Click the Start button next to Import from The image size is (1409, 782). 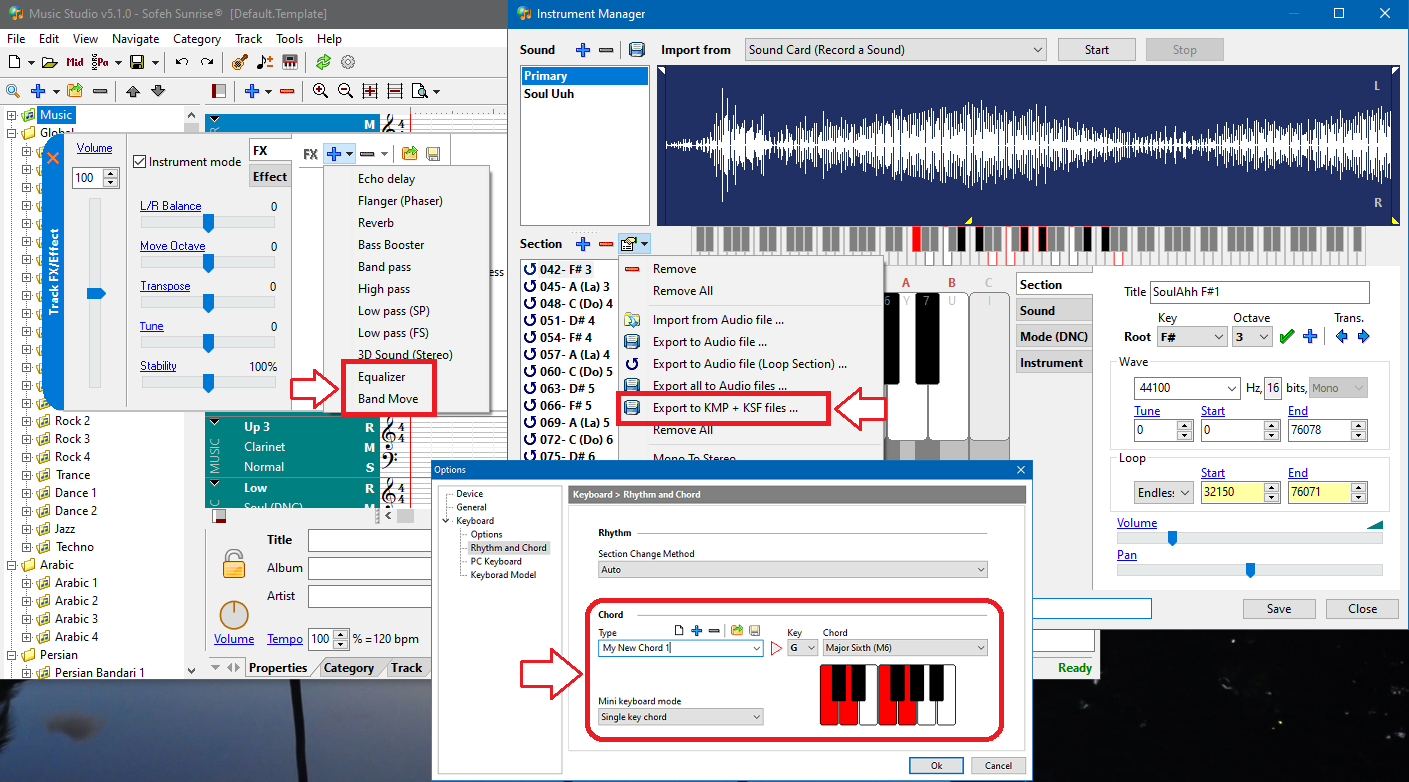pos(1097,50)
